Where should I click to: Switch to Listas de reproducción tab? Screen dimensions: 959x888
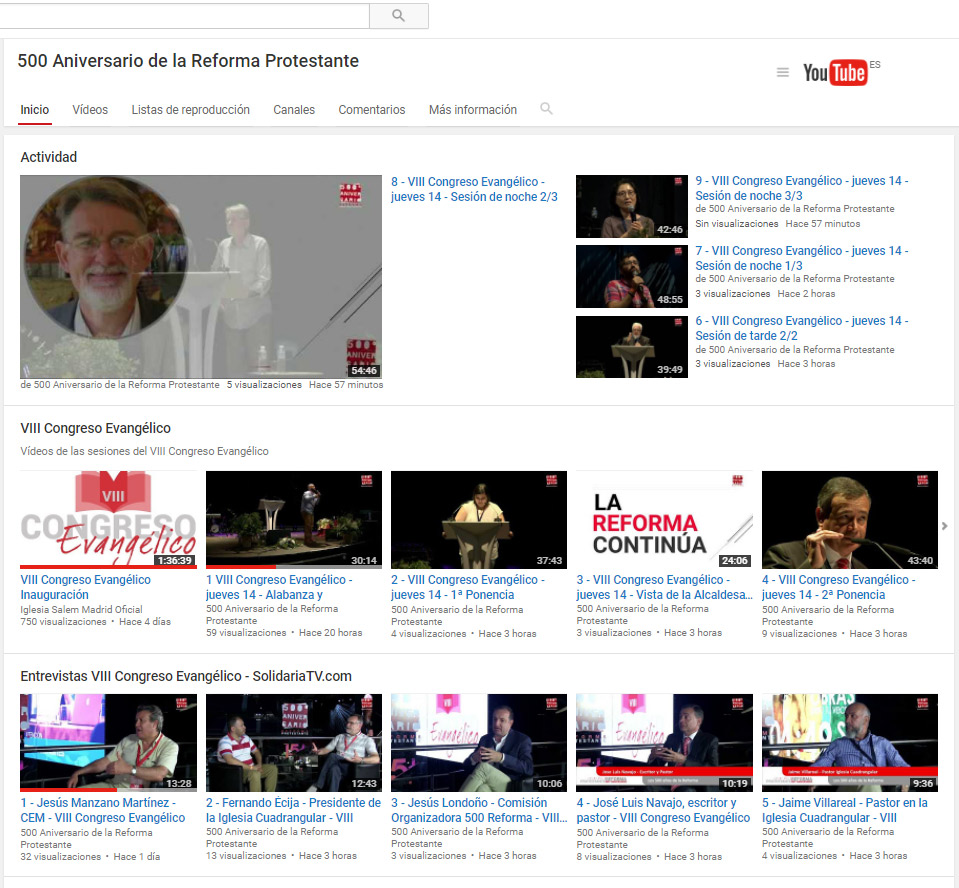(190, 110)
